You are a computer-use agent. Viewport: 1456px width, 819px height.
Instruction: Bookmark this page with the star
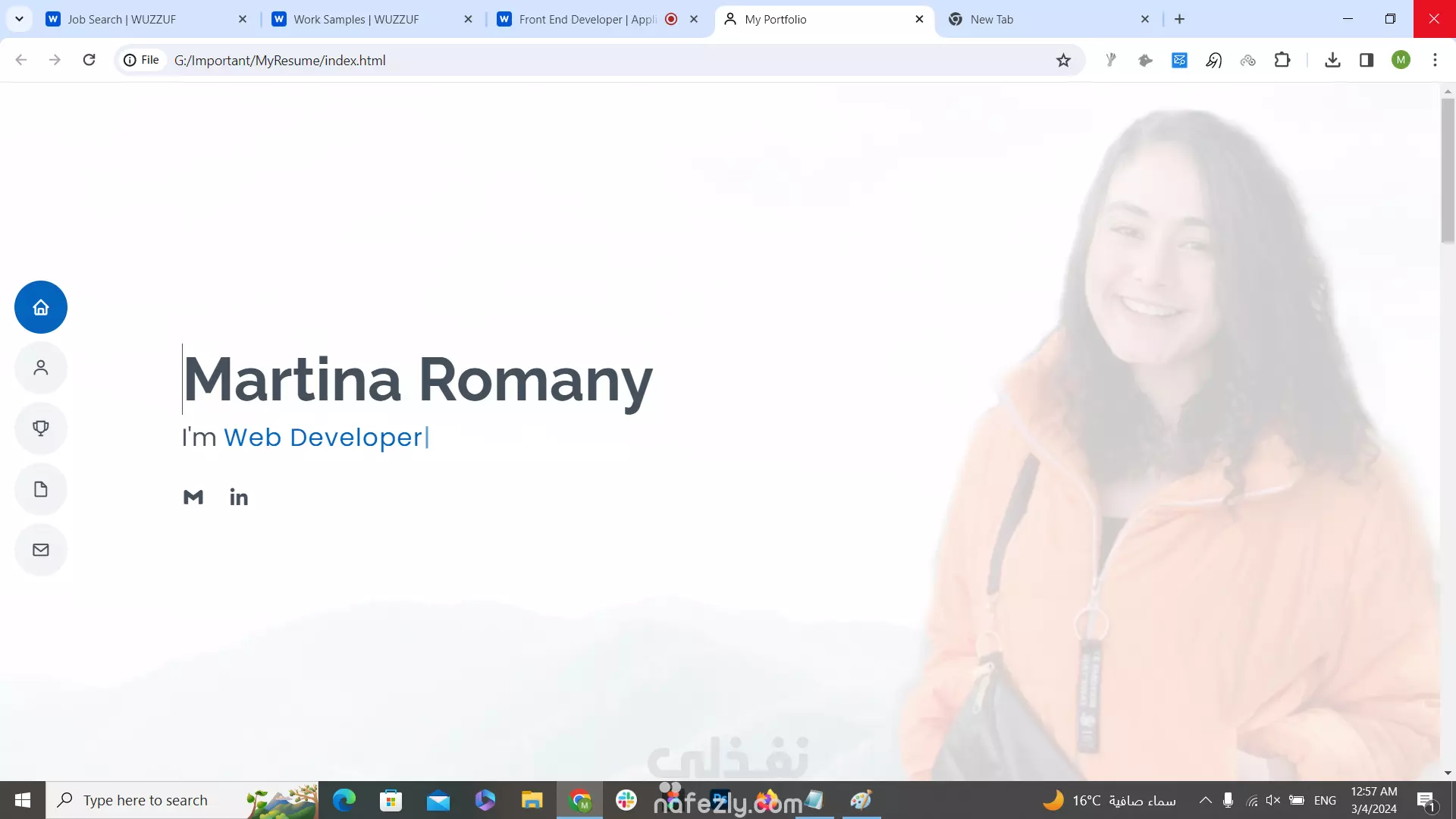1063,60
